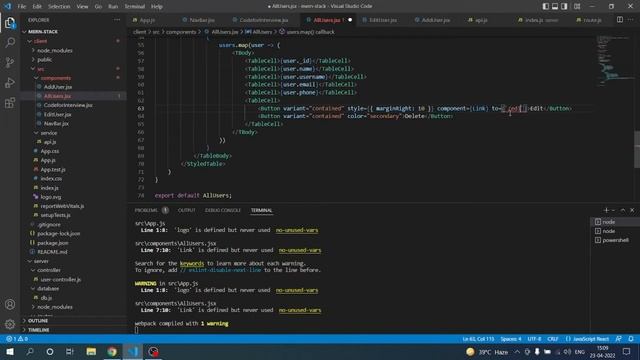The height and width of the screenshot is (360, 640).
Task: Create a new terminal with plus icon
Action: click(x=606, y=210)
